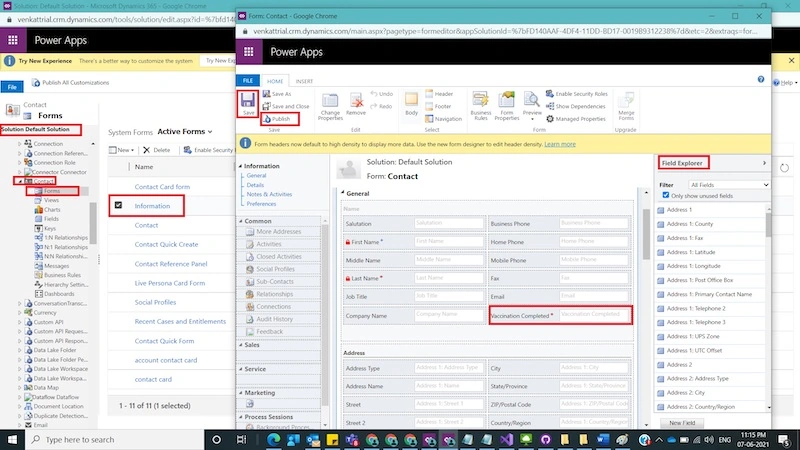
Task: Open Contact Card form link
Action: pos(162,187)
